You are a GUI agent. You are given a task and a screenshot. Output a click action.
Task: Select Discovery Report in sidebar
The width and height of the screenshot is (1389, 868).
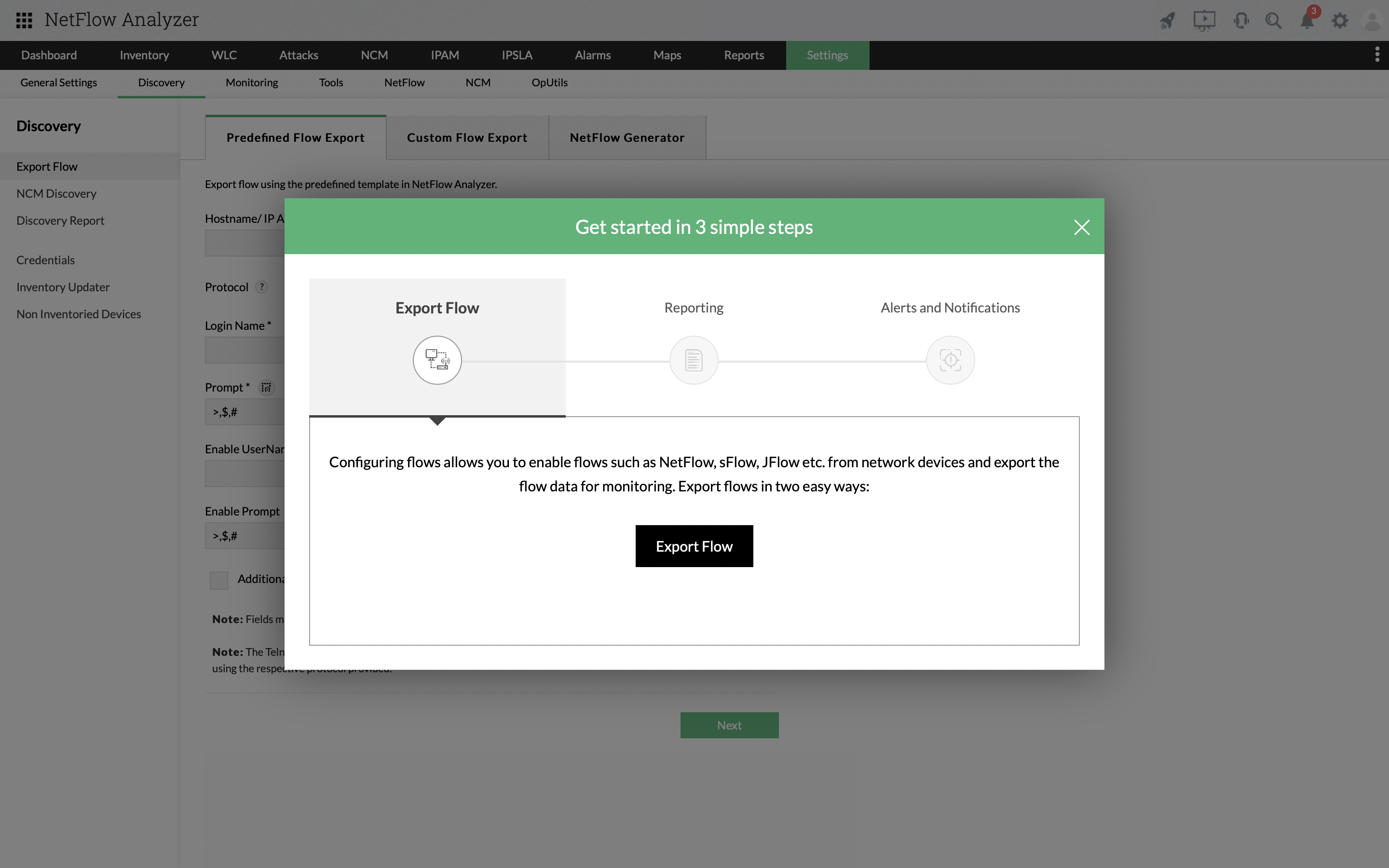[x=60, y=221]
